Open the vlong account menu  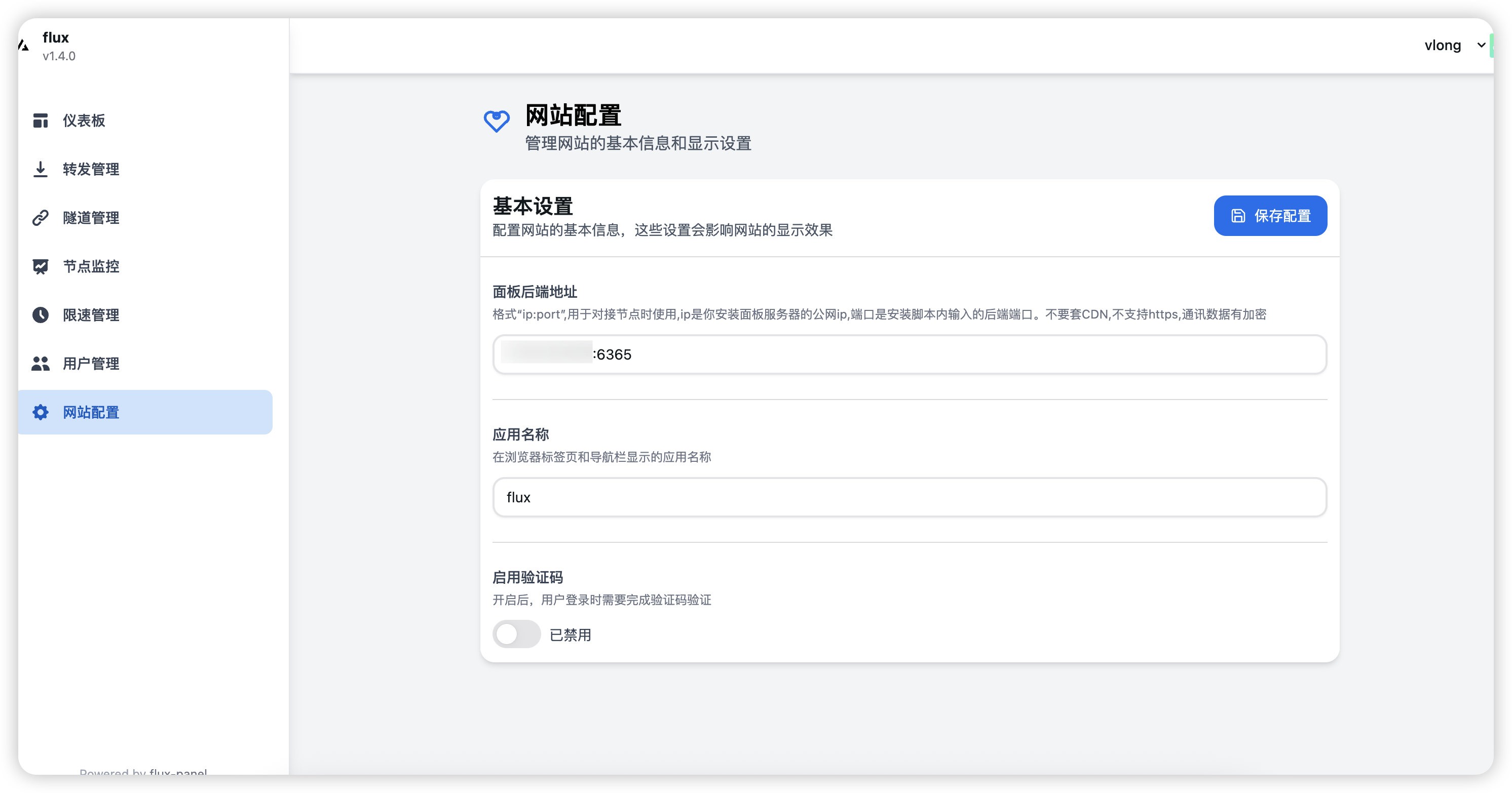tap(1443, 45)
